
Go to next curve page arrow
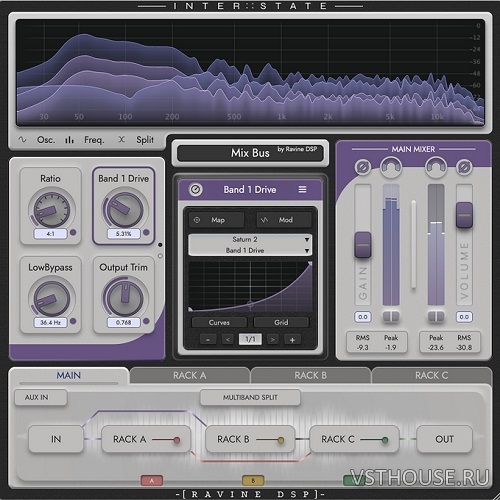[x=273, y=340]
